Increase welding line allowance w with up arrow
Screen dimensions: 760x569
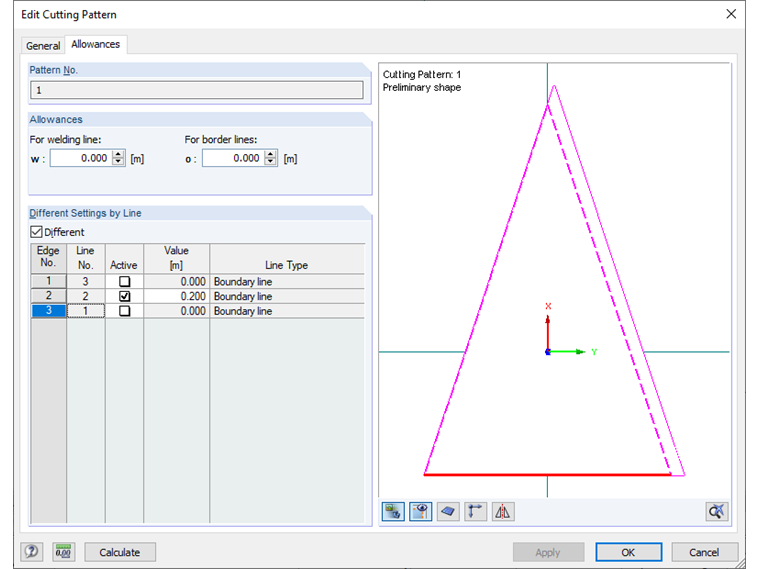118,154
